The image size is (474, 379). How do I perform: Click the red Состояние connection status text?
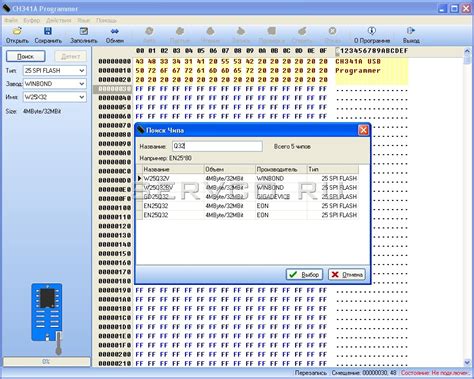[x=435, y=373]
